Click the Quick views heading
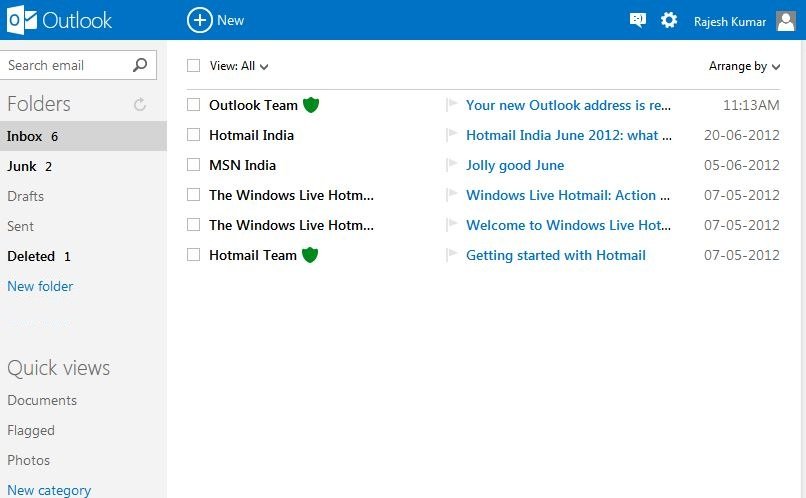806x498 pixels. click(x=59, y=368)
